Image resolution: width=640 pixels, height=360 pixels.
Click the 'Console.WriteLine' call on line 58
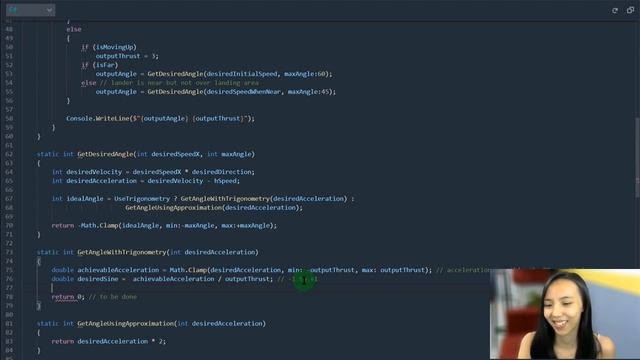[98, 118]
